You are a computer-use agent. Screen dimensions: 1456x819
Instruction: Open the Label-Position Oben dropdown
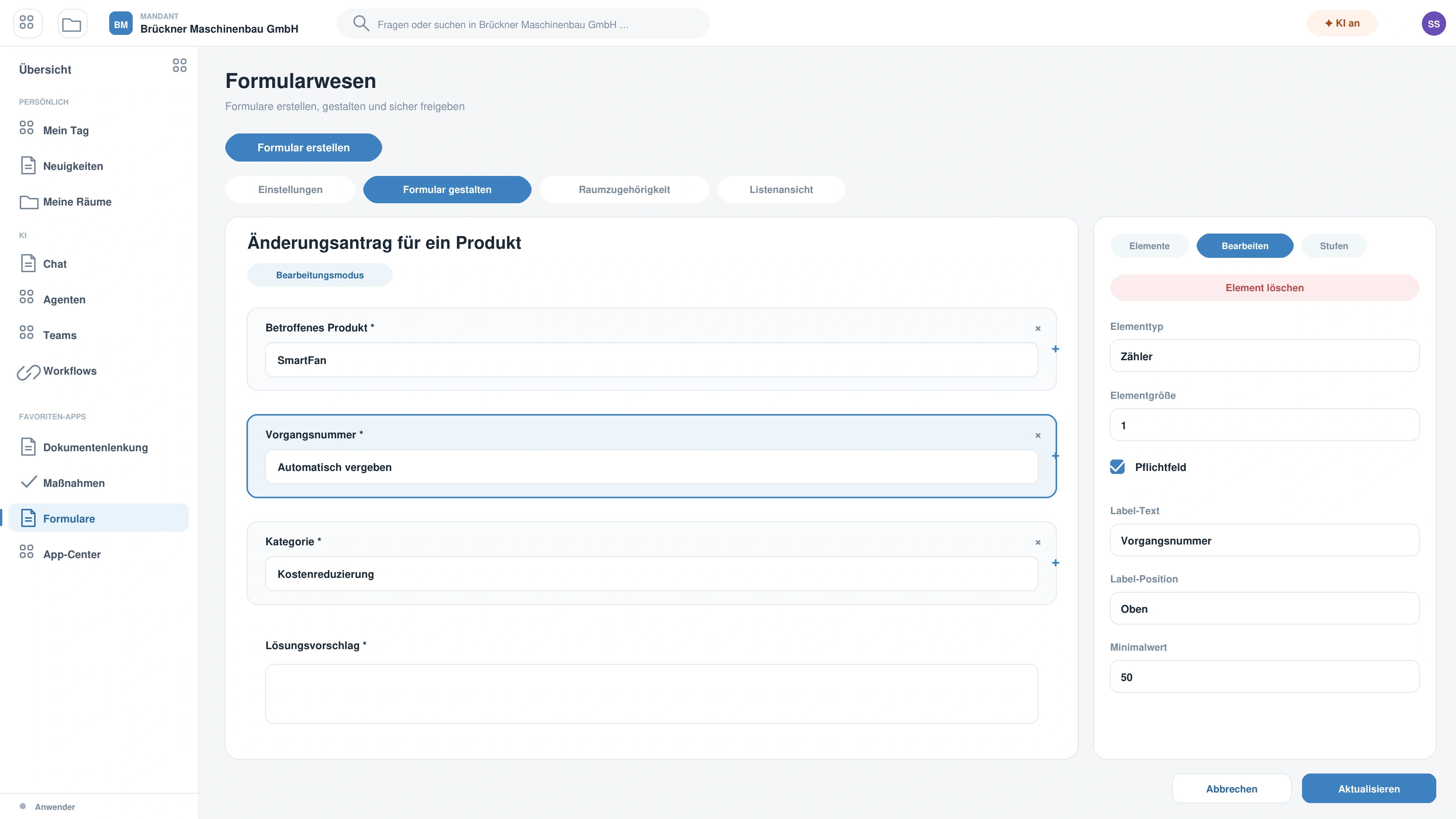tap(1265, 609)
